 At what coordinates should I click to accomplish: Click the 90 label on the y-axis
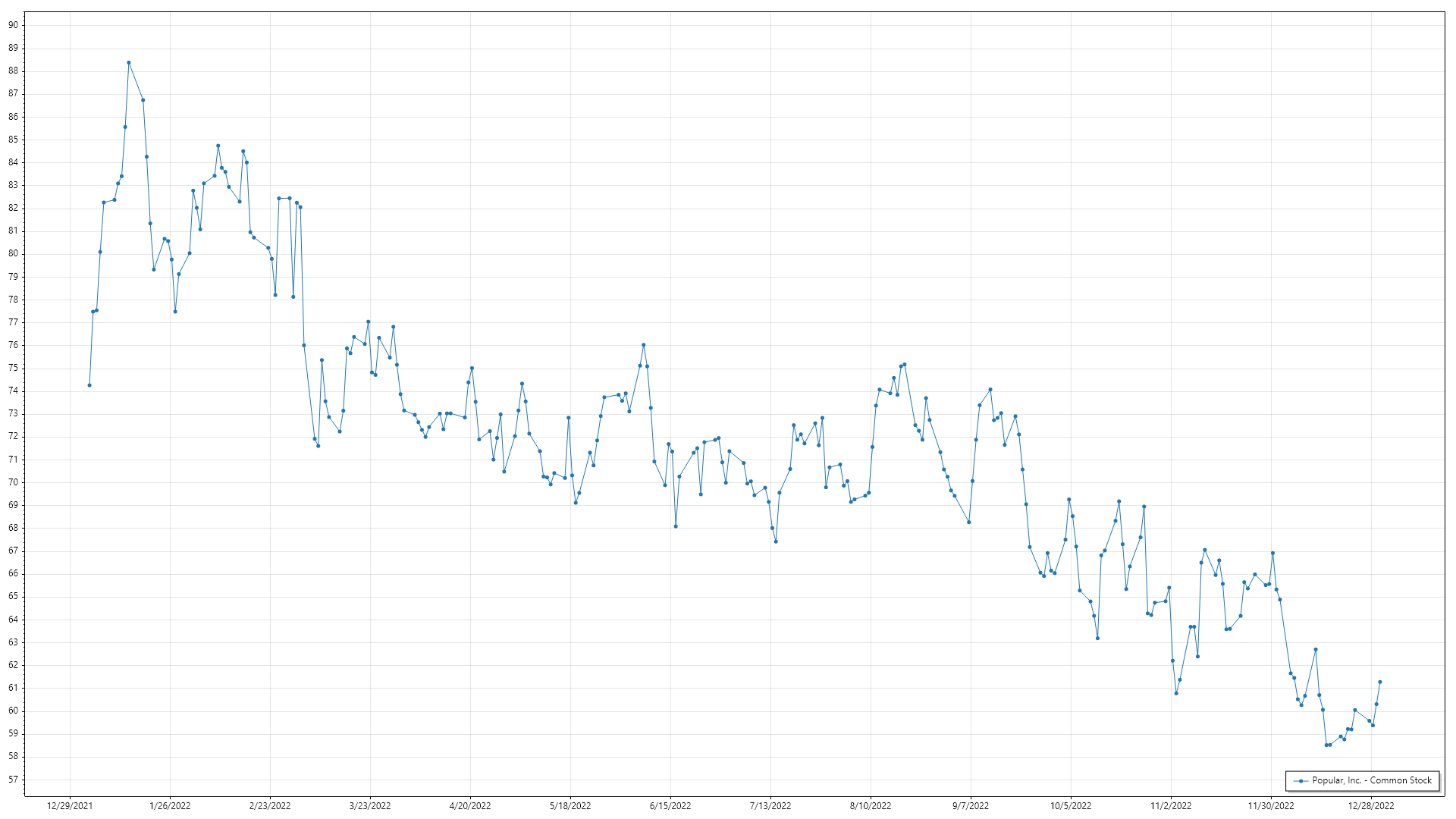pos(14,25)
